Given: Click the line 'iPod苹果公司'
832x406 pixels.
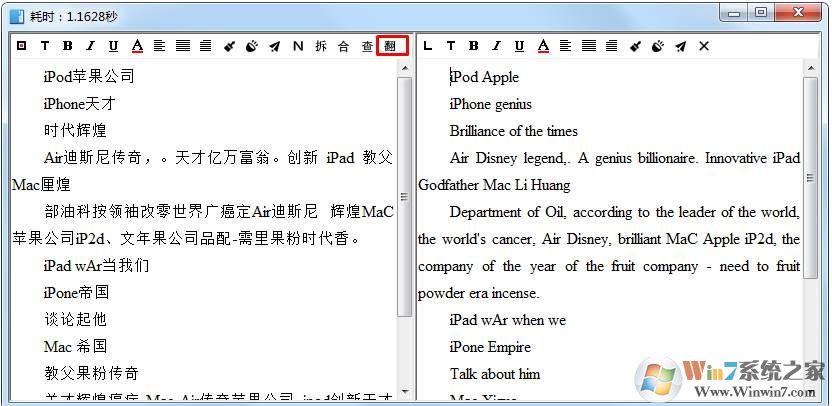Looking at the screenshot, I should [89, 77].
